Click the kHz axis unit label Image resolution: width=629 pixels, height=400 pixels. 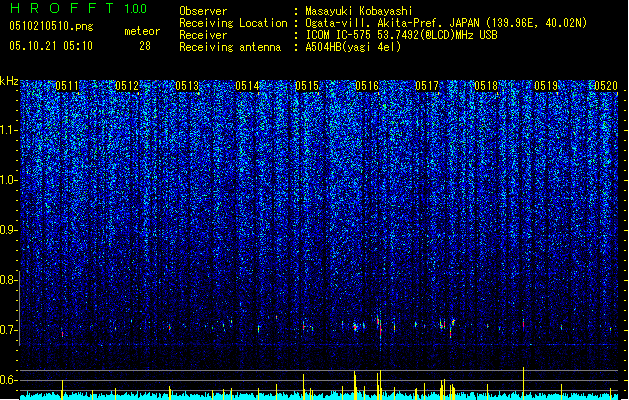pyautogui.click(x=9, y=81)
